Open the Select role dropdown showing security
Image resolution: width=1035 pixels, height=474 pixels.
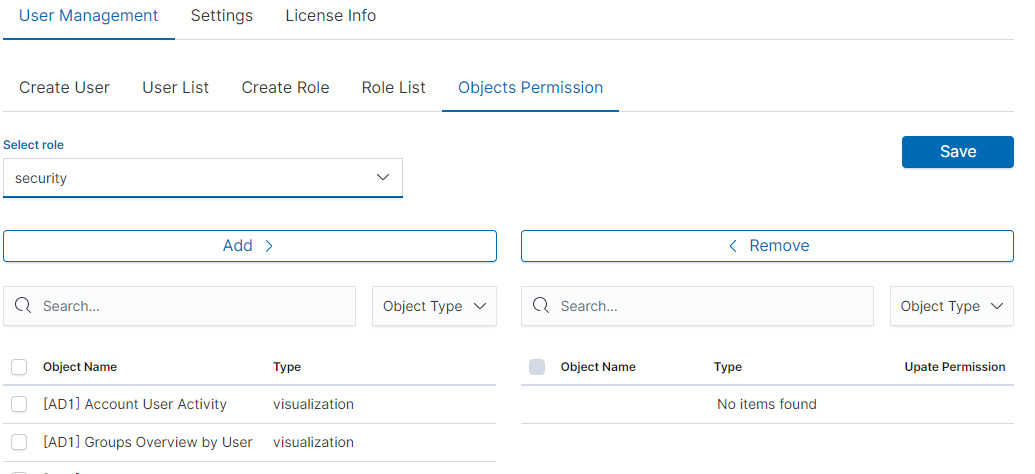pyautogui.click(x=203, y=178)
